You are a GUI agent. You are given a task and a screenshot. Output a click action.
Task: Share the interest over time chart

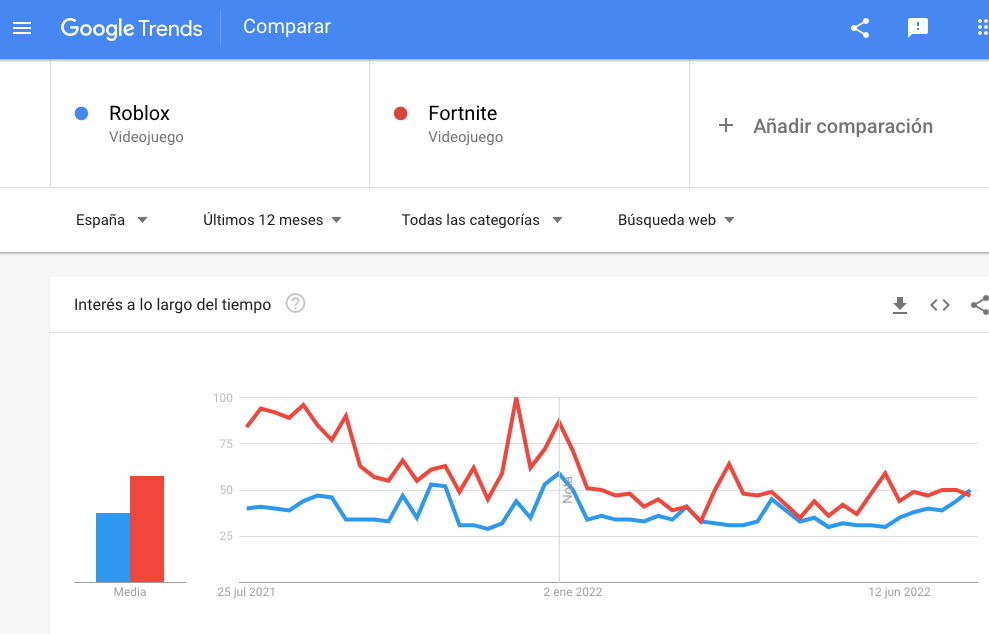tap(980, 305)
